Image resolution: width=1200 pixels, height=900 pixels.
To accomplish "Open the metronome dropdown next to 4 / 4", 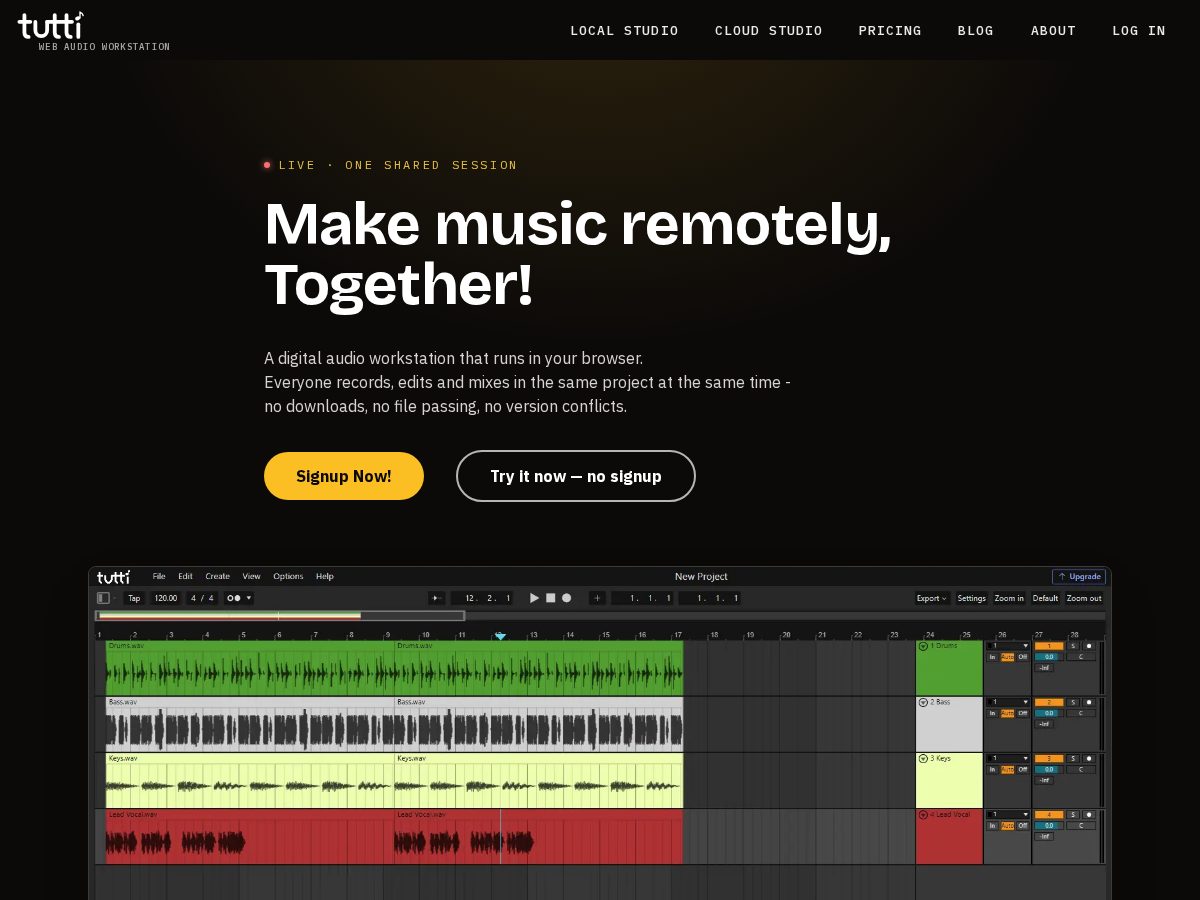I will (239, 598).
